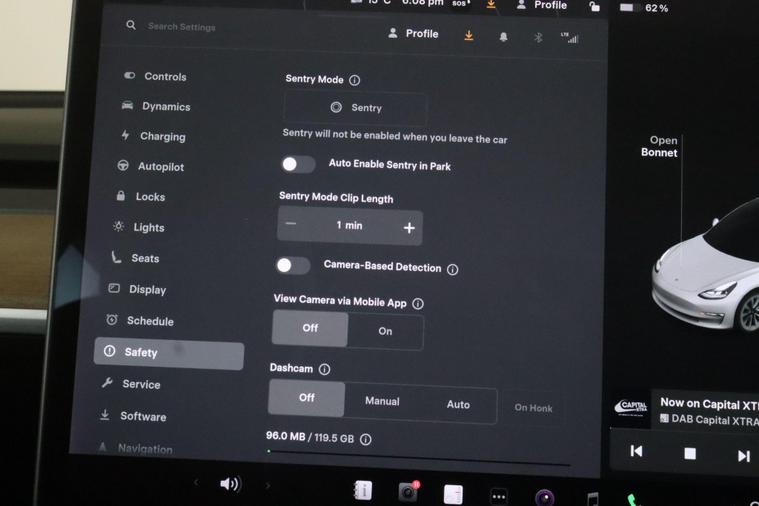
Task: Increase Sentry Mode clip length with plus
Action: click(408, 228)
